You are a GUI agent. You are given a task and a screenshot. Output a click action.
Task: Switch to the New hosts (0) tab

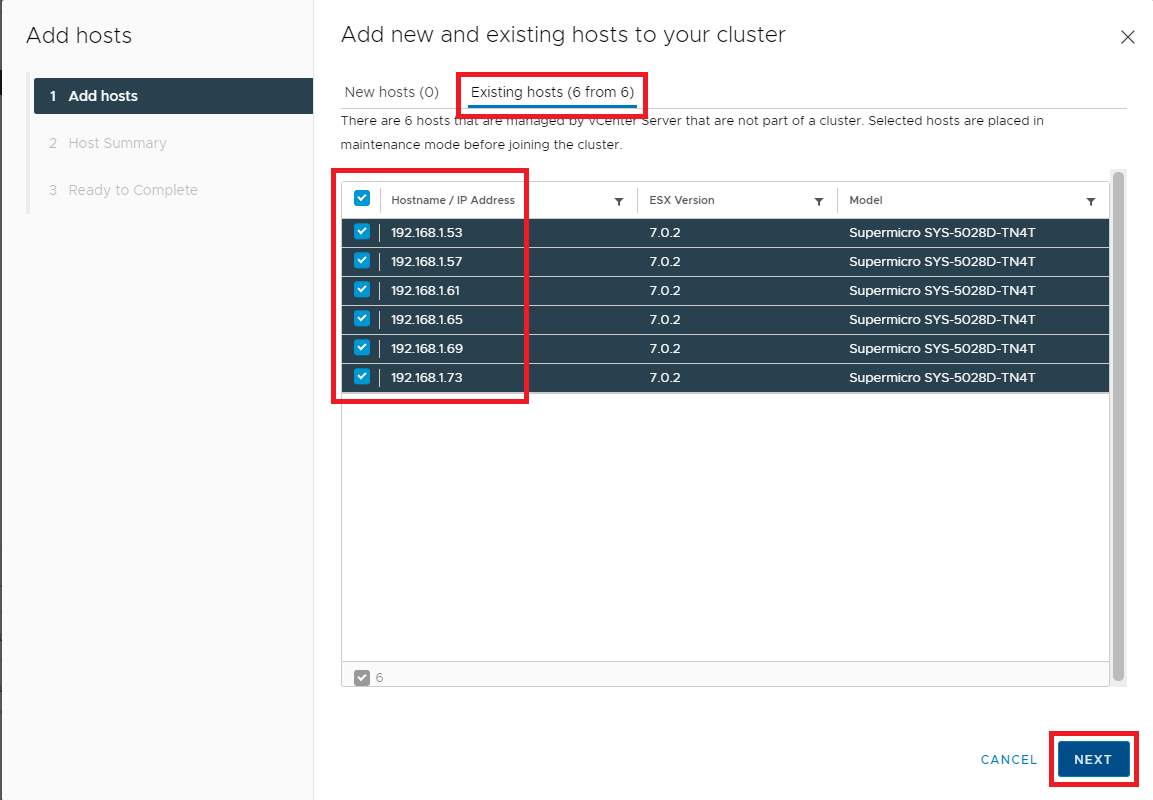(x=391, y=92)
